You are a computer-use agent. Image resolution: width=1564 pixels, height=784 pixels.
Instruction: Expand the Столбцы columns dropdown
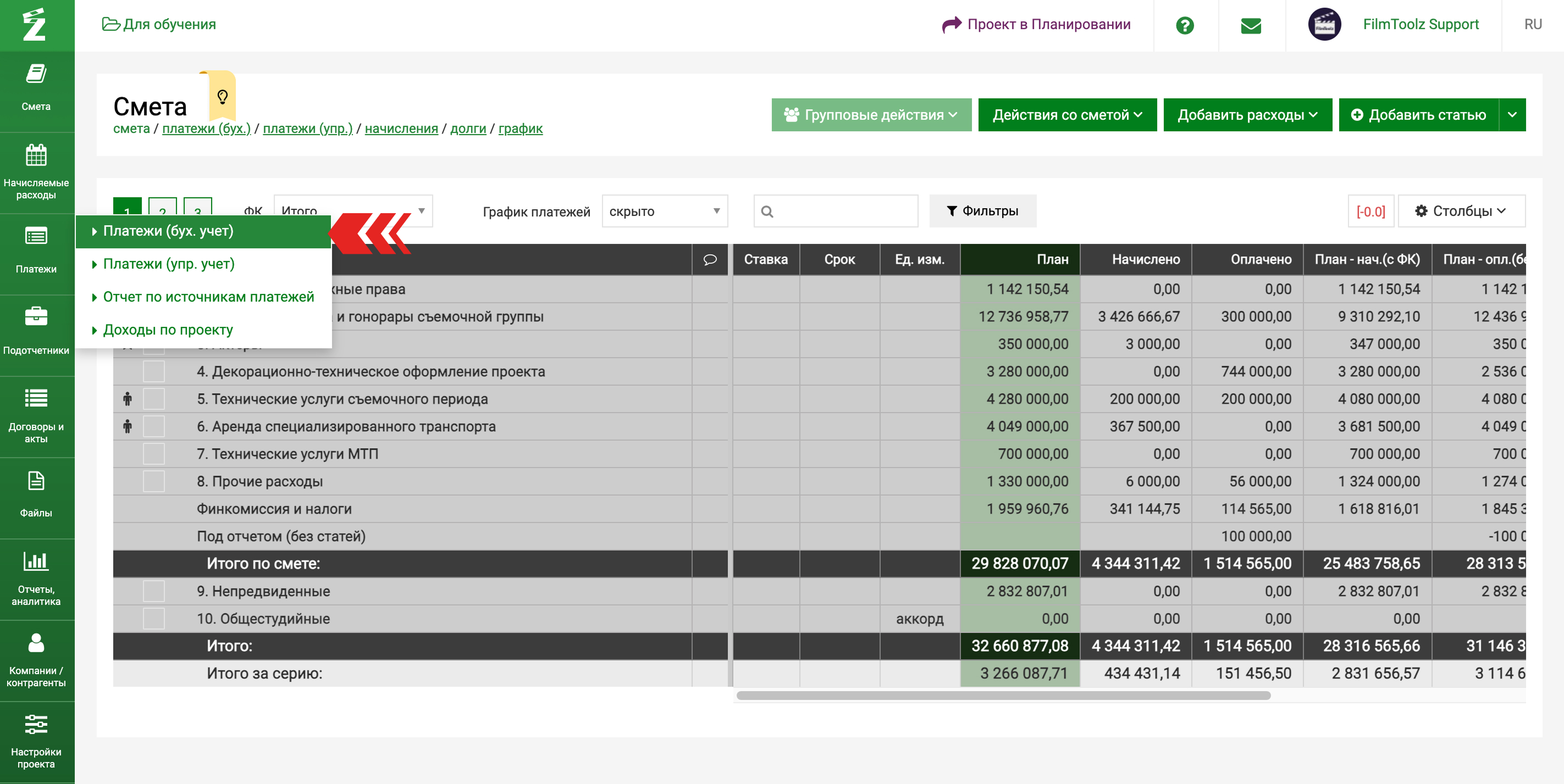pyautogui.click(x=1460, y=211)
